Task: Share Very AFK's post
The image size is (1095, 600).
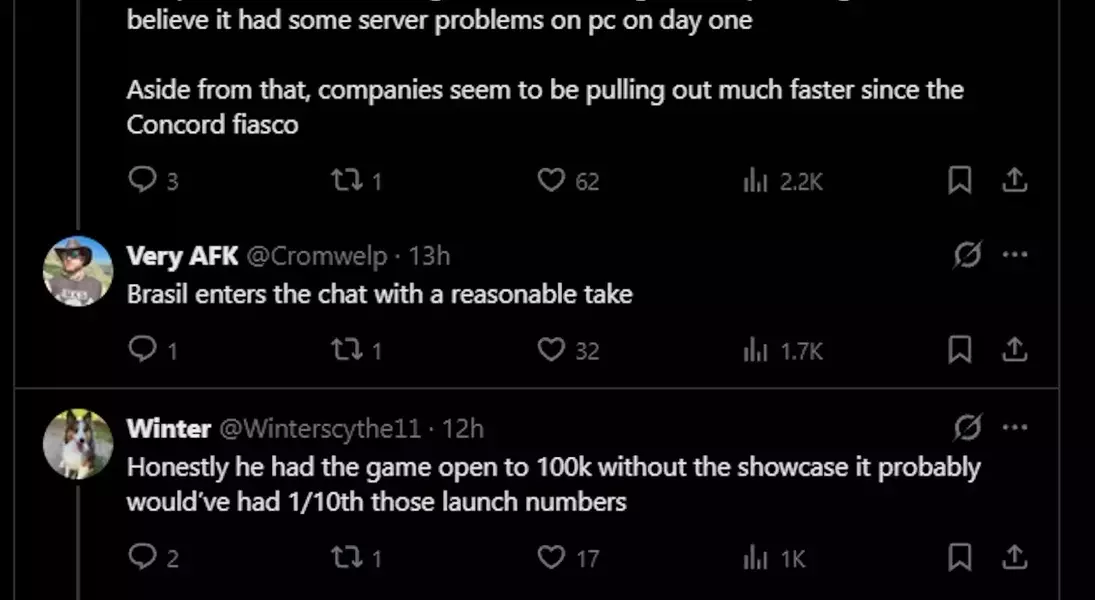Action: [x=1014, y=349]
